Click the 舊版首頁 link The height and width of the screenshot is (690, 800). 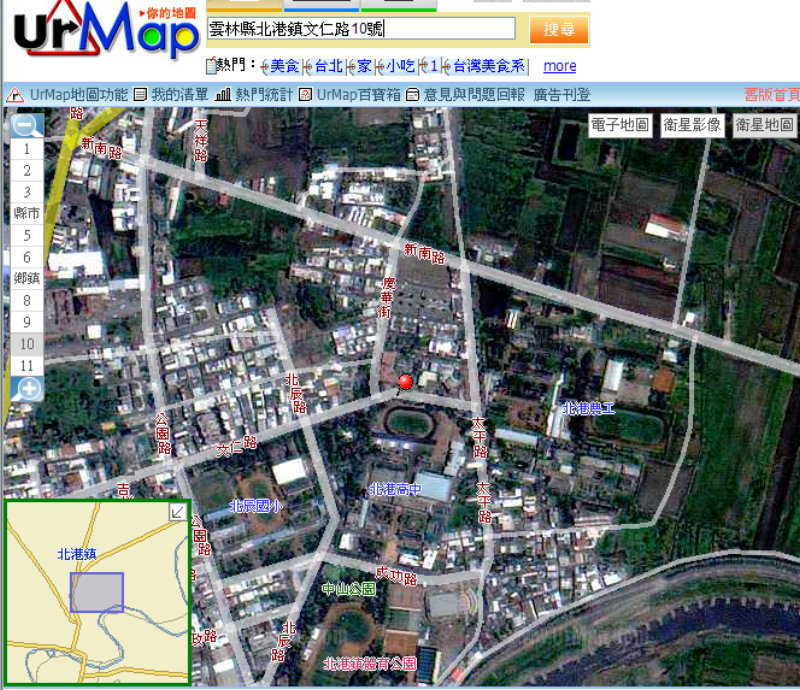[x=771, y=95]
